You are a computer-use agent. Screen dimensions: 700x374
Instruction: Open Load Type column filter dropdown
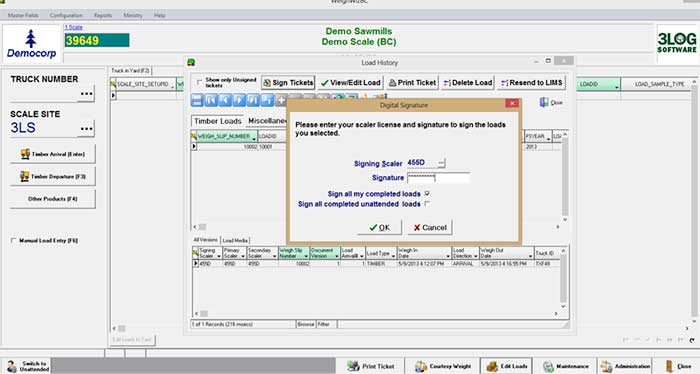(393, 256)
